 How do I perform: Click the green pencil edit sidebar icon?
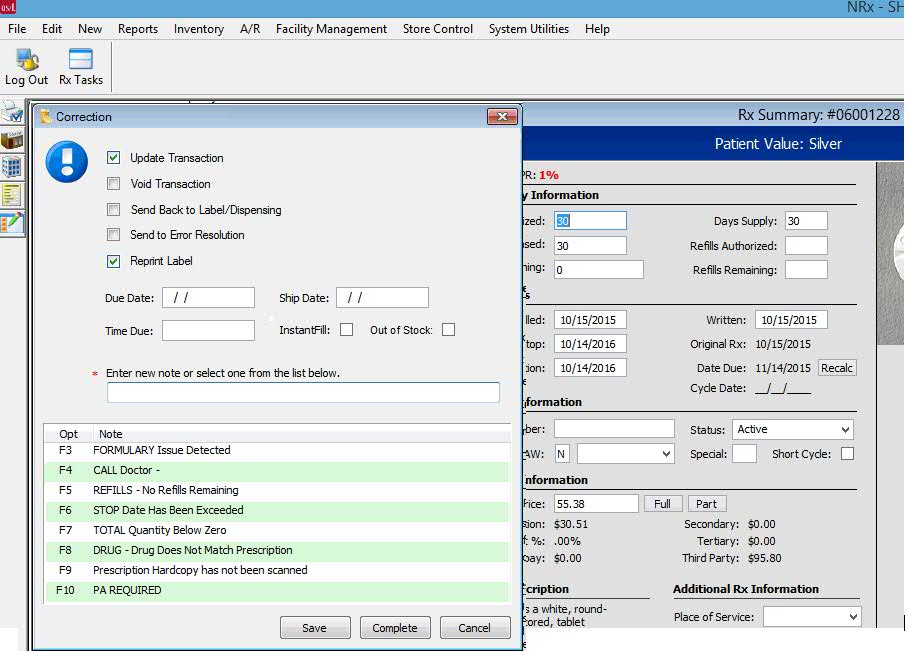click(x=12, y=223)
